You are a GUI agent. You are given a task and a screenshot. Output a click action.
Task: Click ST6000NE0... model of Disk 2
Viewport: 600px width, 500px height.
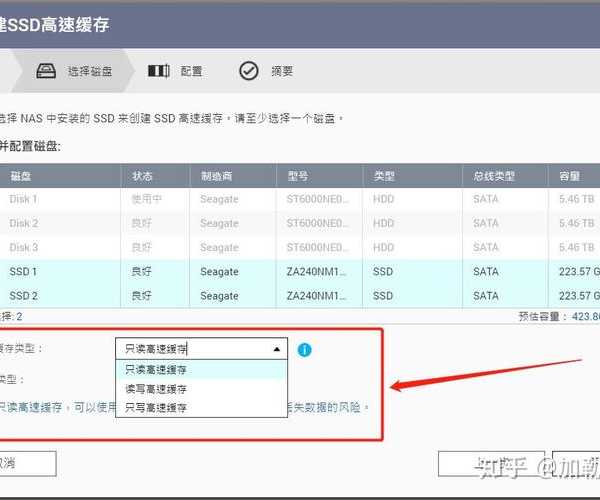(x=318, y=223)
